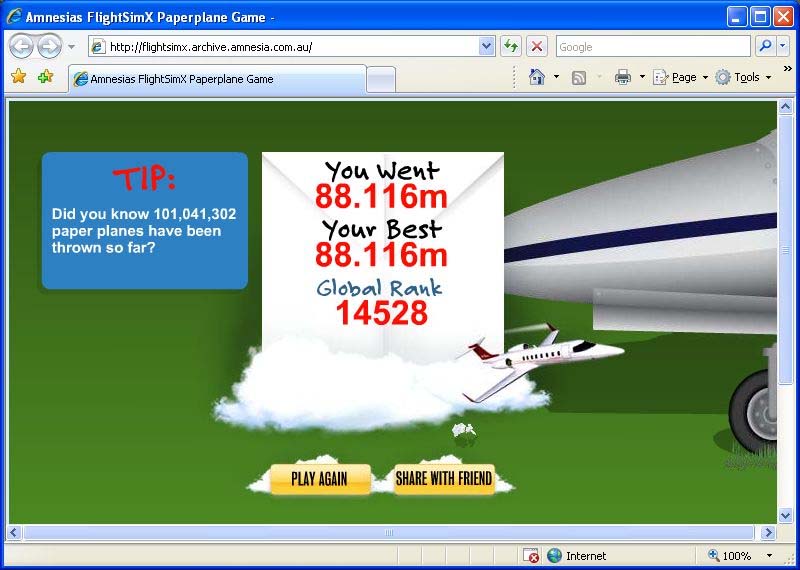Image resolution: width=800 pixels, height=570 pixels.
Task: Click the TIP heading in blue box
Action: pyautogui.click(x=144, y=179)
